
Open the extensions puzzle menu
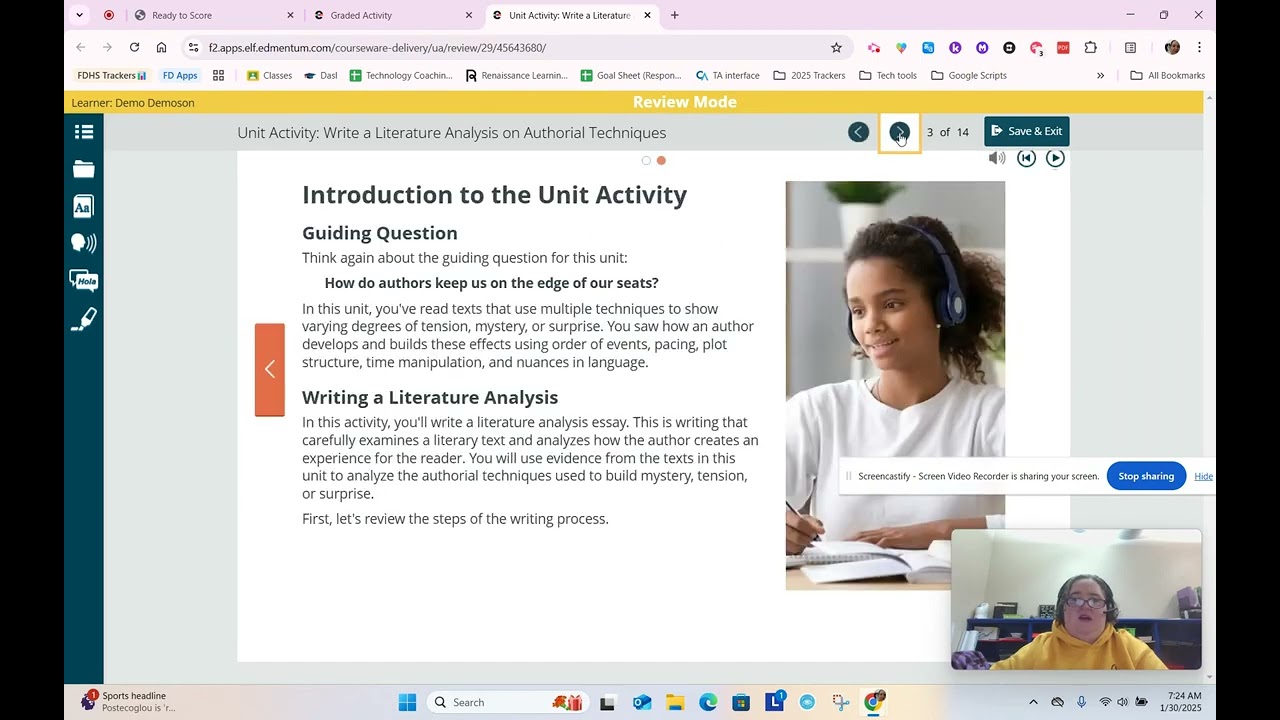(x=1090, y=47)
